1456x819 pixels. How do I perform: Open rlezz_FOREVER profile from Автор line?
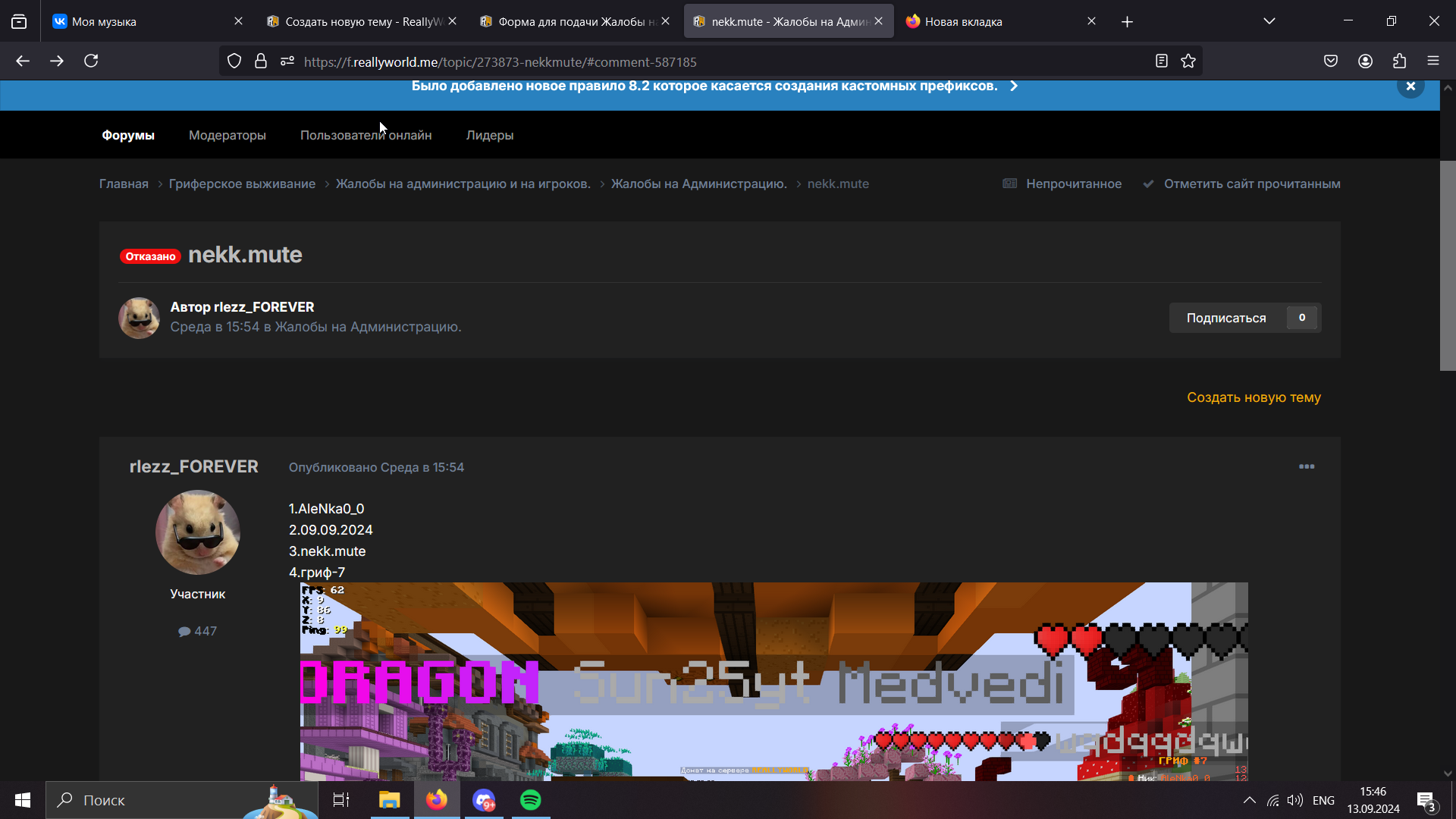click(x=264, y=307)
